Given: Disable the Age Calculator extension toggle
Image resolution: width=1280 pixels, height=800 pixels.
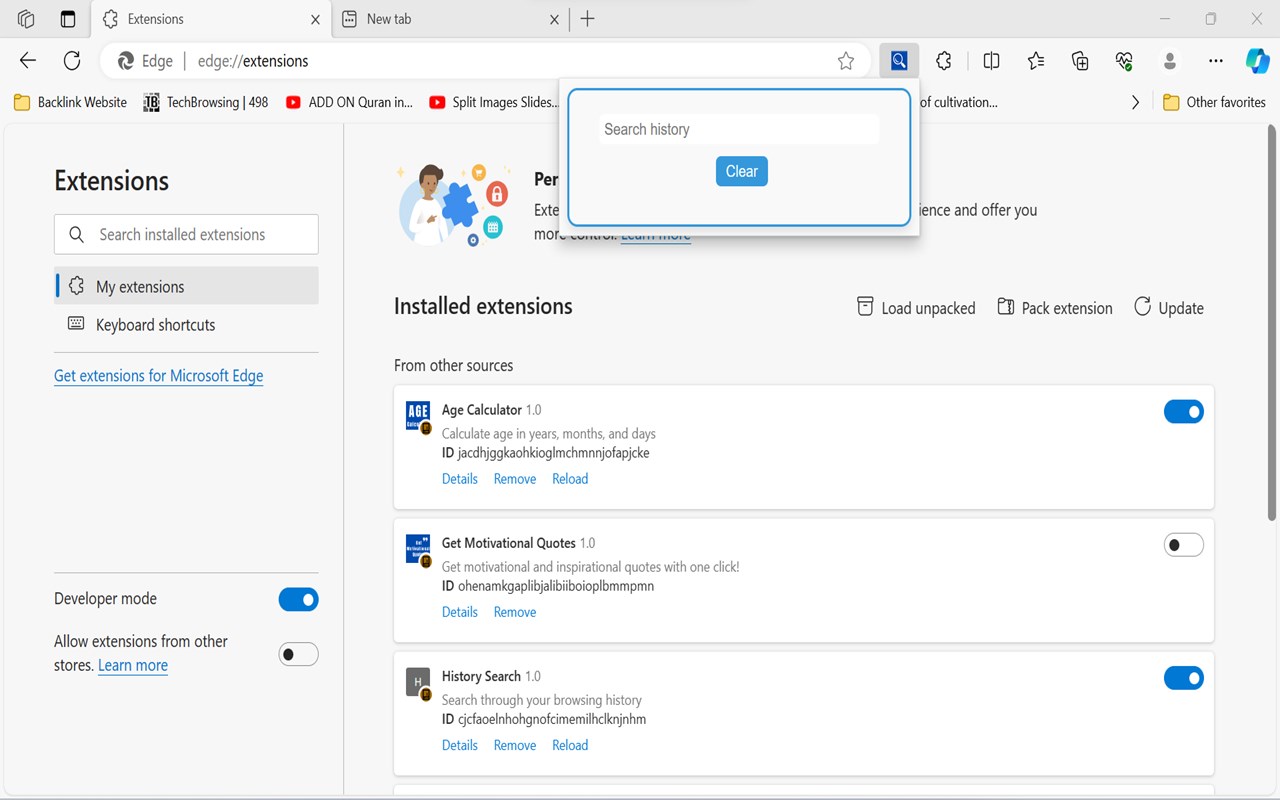Looking at the screenshot, I should tap(1184, 412).
